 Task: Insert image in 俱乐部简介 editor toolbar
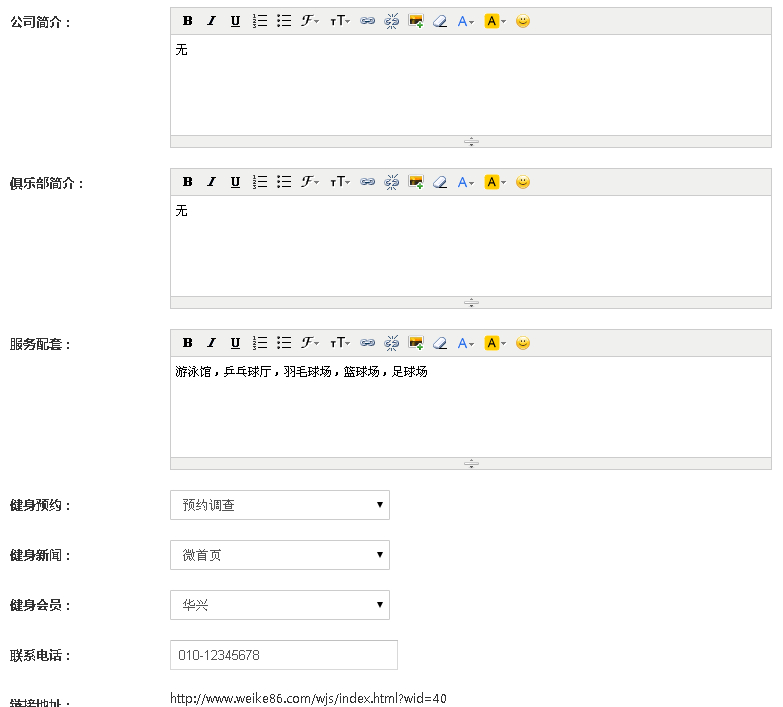click(x=416, y=182)
